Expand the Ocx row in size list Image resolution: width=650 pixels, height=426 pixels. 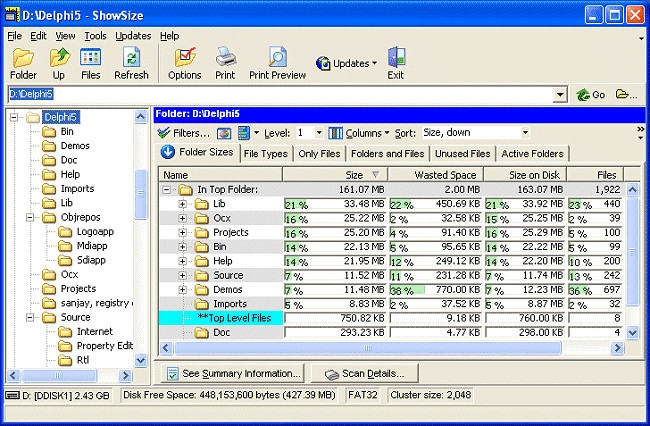point(182,218)
